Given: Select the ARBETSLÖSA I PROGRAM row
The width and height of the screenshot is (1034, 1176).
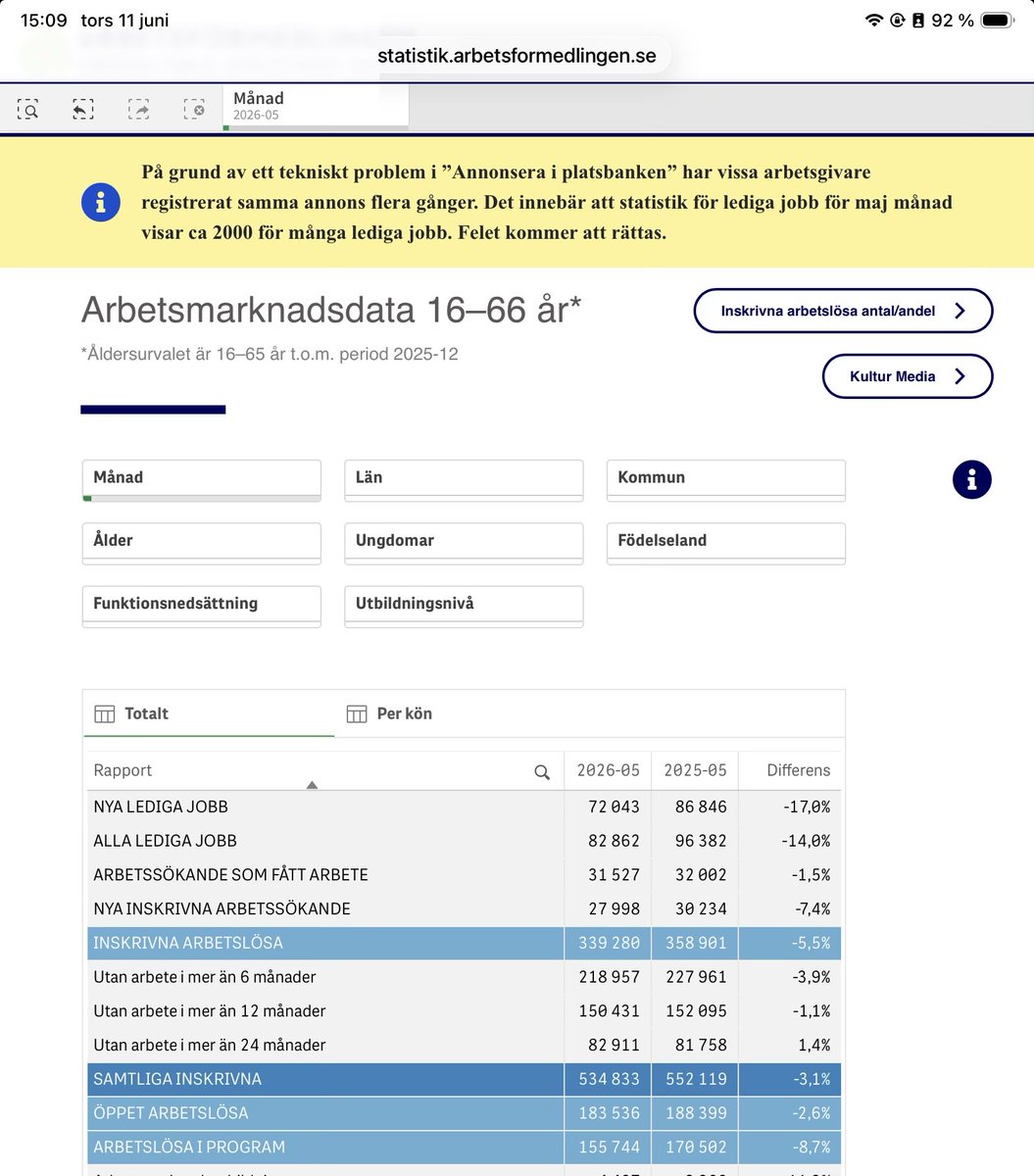Looking at the screenshot, I should 464,1147.
